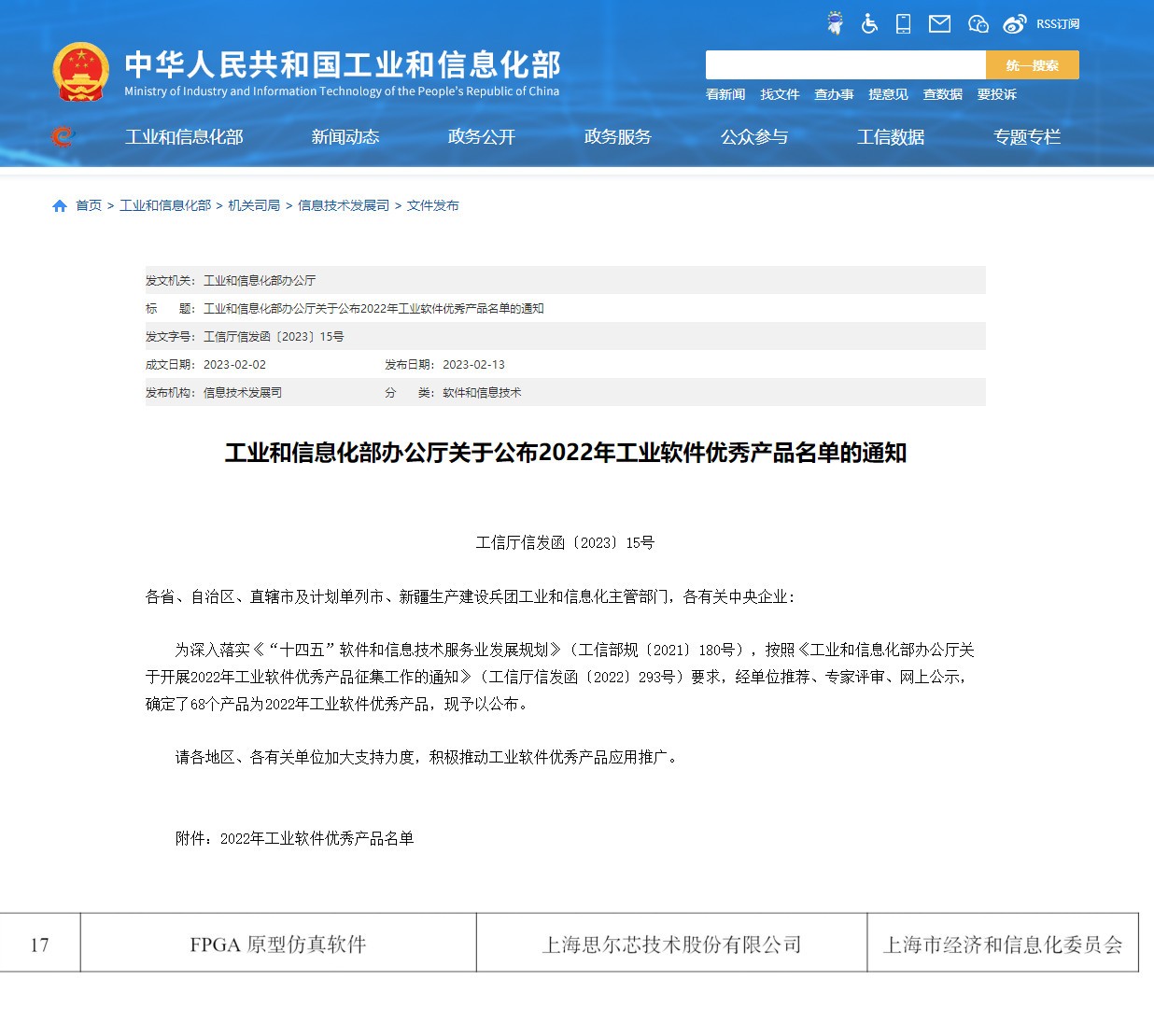Click the mobile phone version icon
The image size is (1154, 1036).
coord(903,23)
